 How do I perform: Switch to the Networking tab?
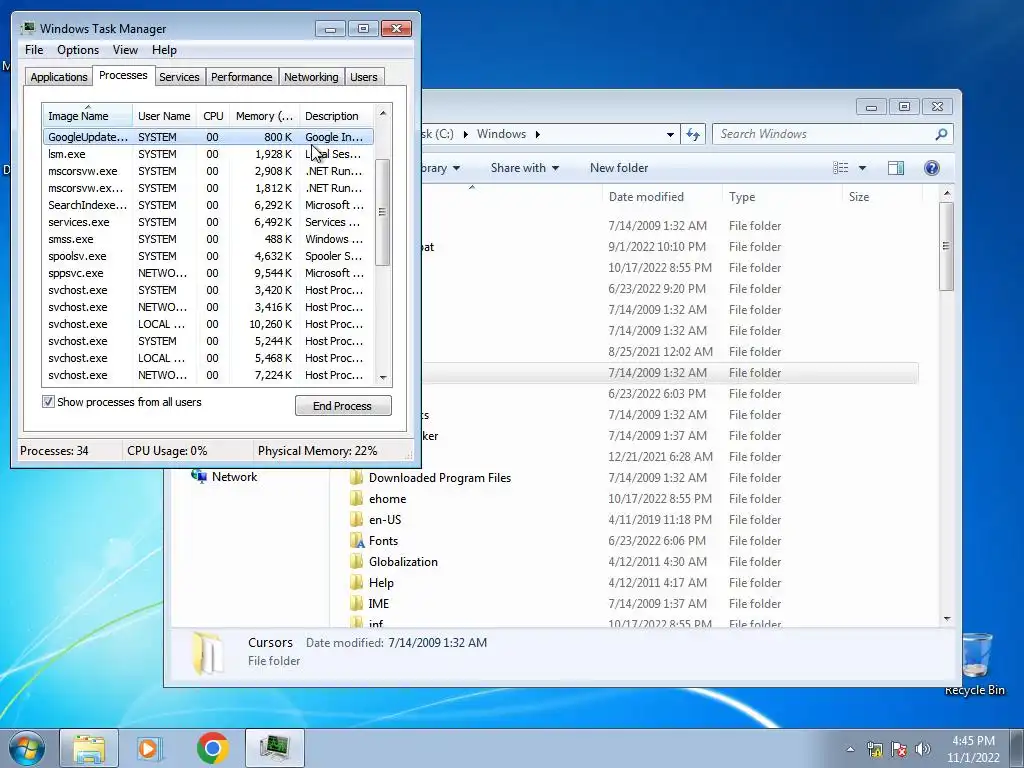coord(311,77)
